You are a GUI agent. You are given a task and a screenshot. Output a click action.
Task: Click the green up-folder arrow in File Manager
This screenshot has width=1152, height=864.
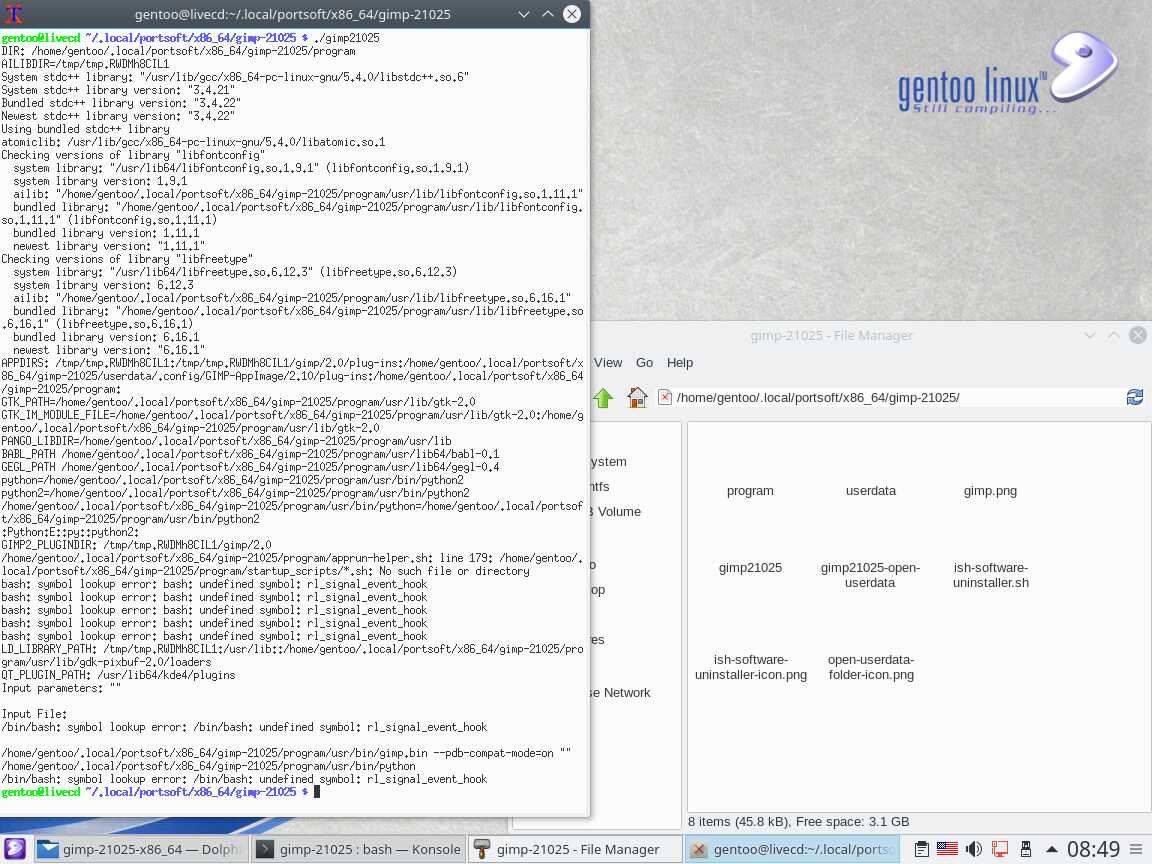pyautogui.click(x=603, y=397)
